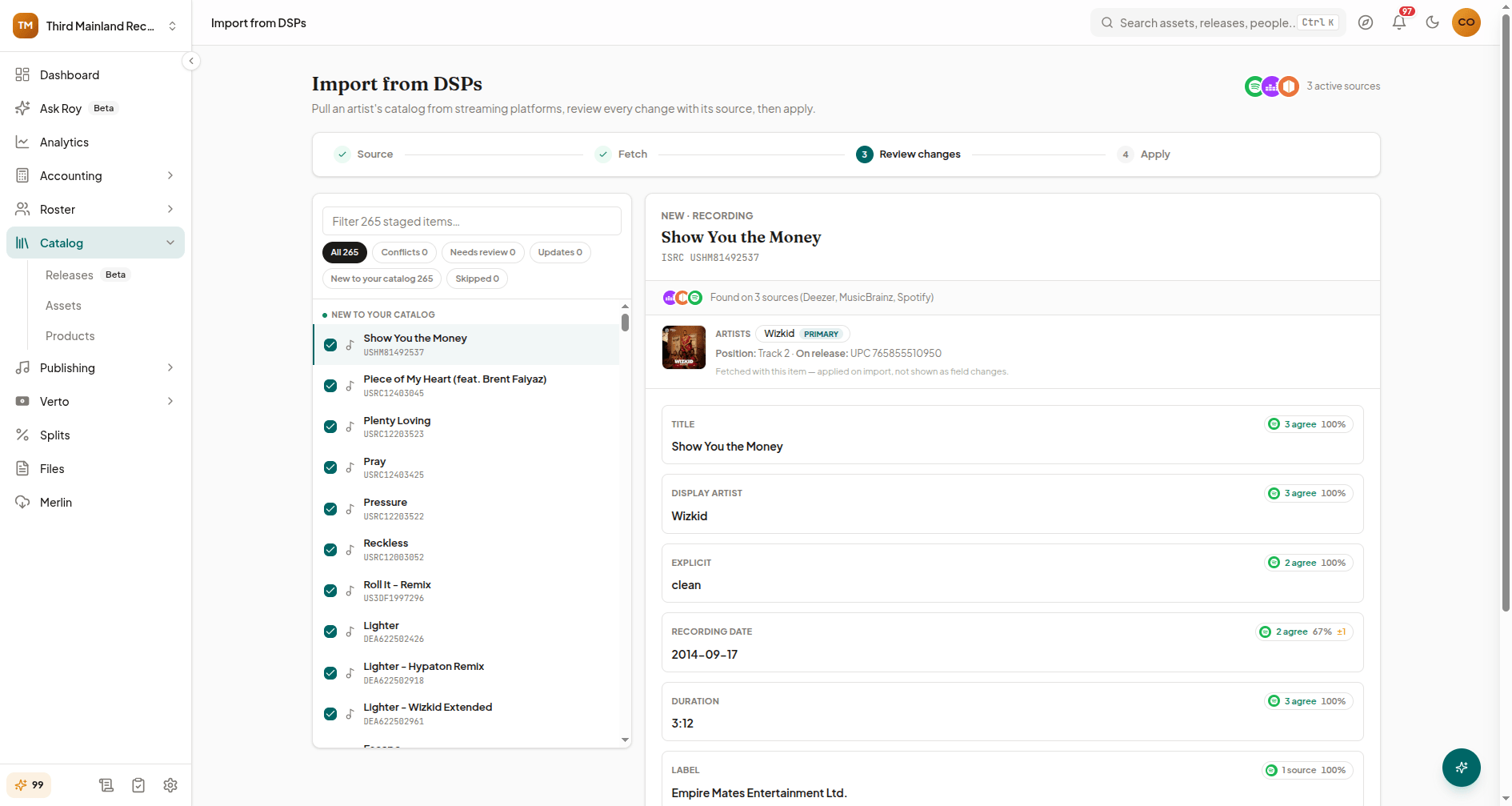
Task: Open the compass explore icon
Action: click(1366, 22)
